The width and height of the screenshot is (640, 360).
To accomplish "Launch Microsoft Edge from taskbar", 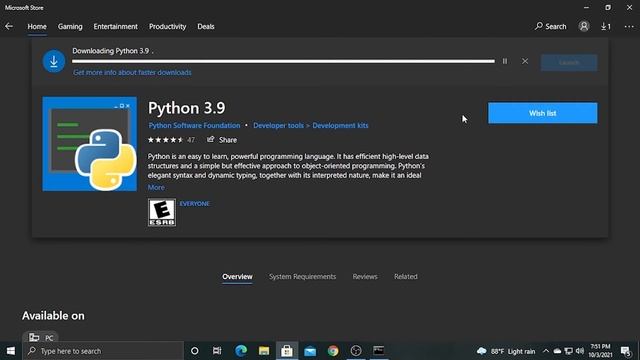I will (x=241, y=351).
